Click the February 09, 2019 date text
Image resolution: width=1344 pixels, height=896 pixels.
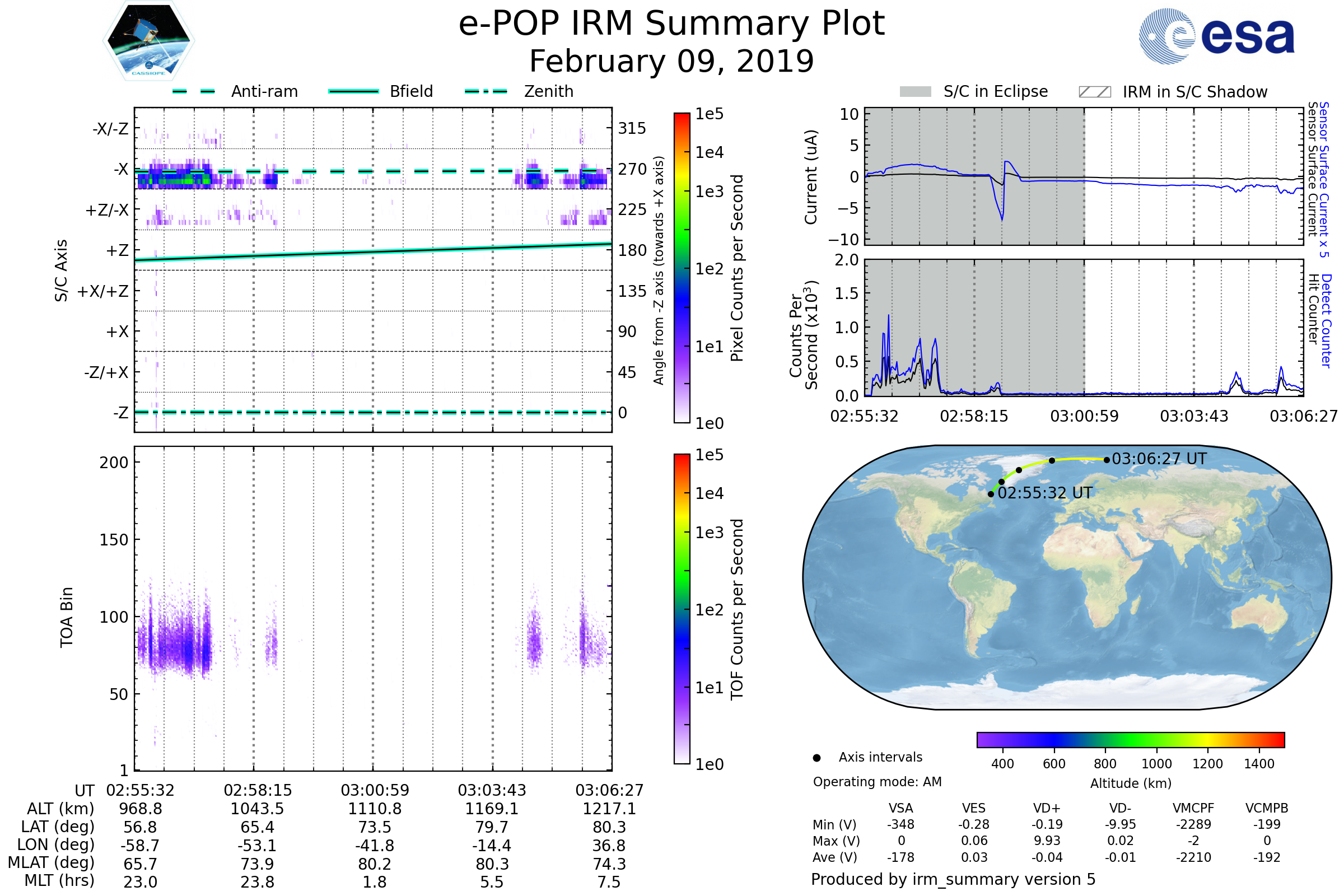(671, 62)
